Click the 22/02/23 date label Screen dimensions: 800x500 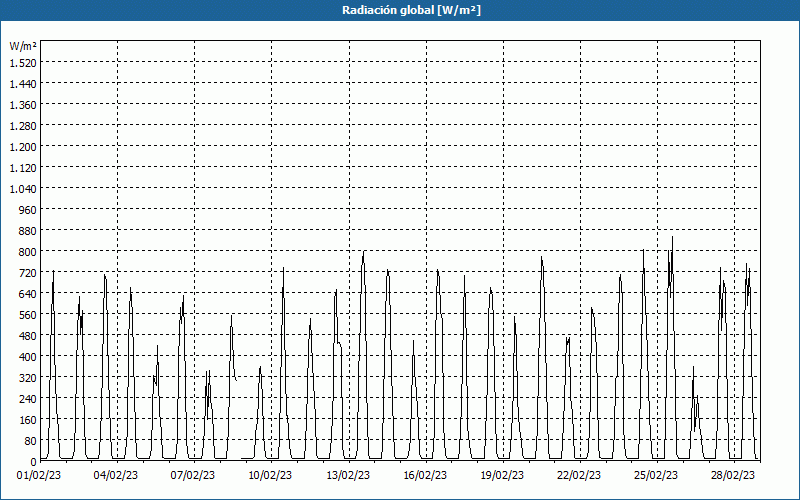579,475
